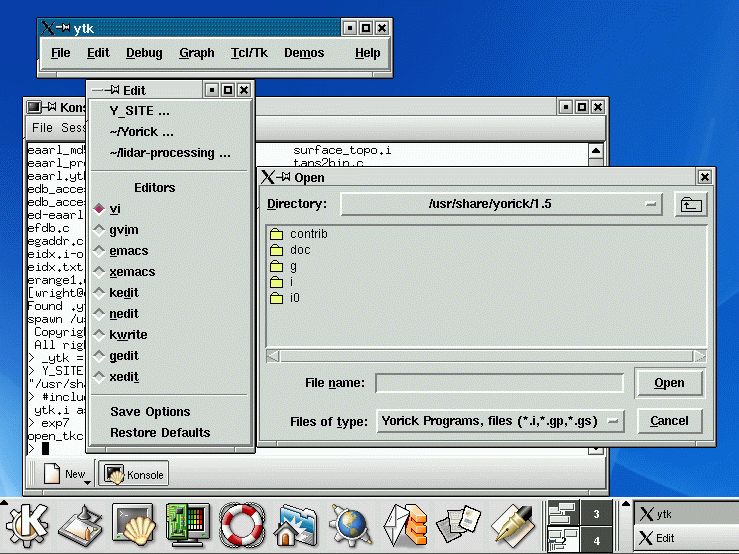Select the contrib folder in the file list
739x554 pixels.
tap(308, 234)
